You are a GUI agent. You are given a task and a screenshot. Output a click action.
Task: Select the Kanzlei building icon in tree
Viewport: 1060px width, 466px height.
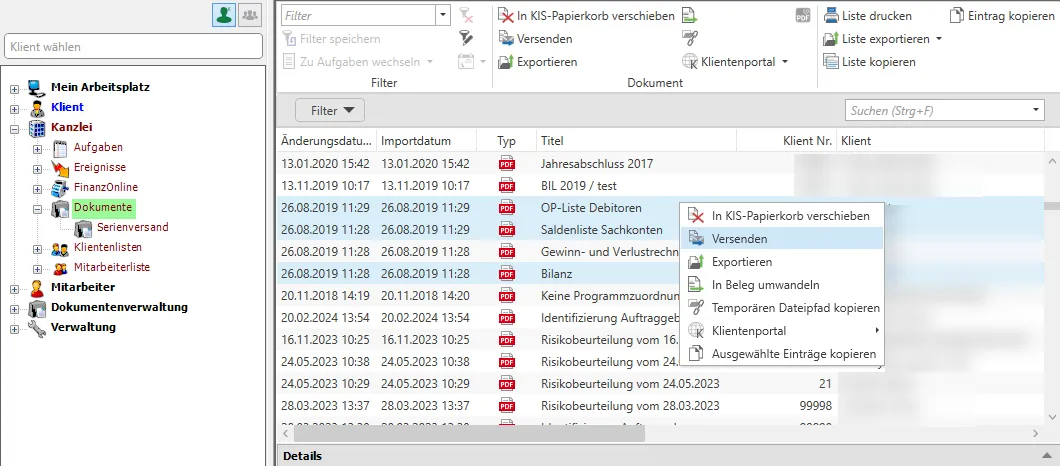pos(36,127)
